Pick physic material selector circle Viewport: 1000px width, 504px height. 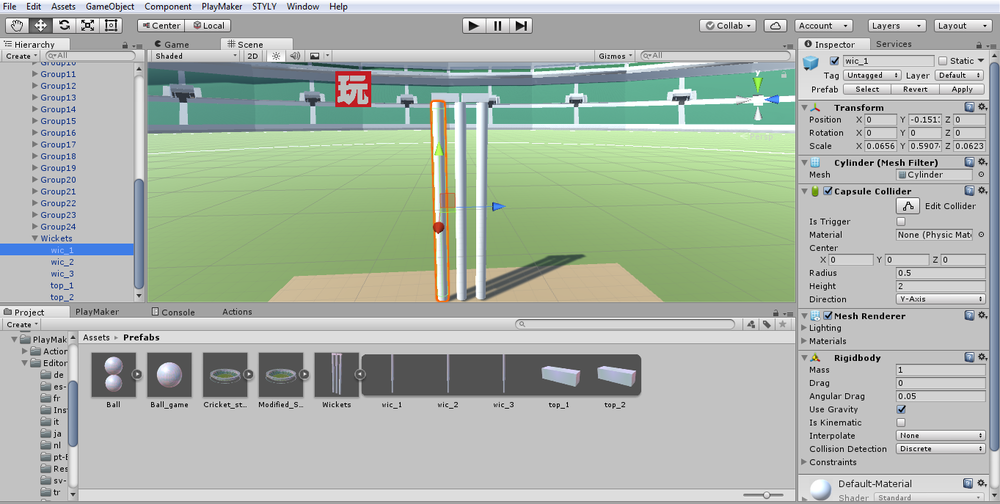click(981, 235)
